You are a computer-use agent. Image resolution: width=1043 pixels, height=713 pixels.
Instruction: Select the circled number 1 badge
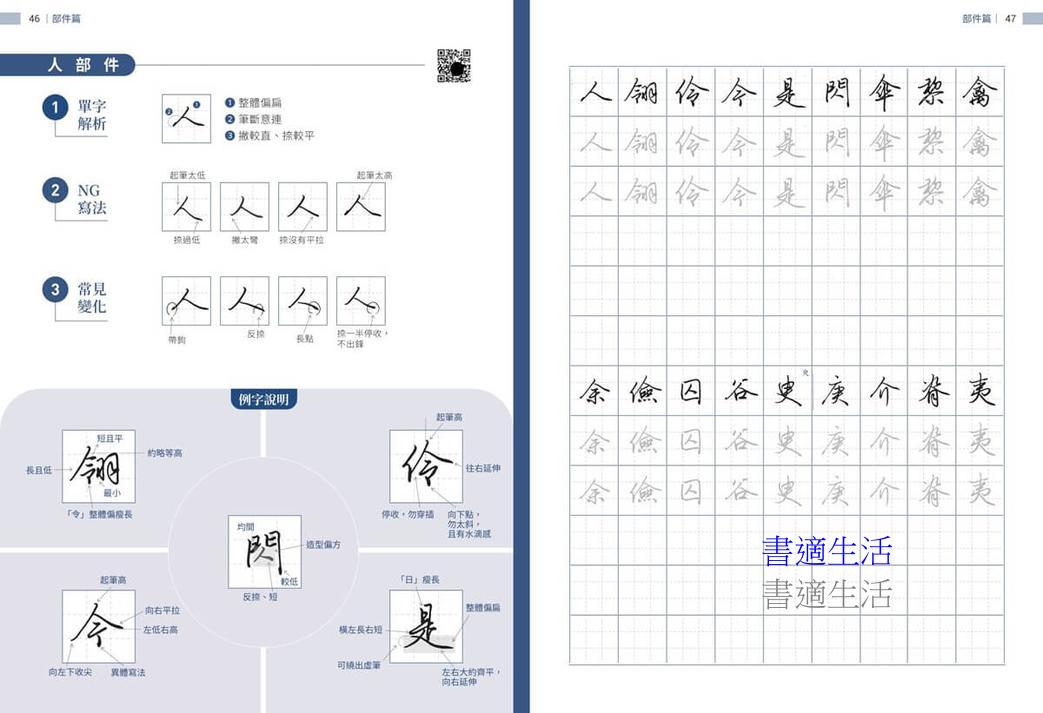(x=54, y=107)
